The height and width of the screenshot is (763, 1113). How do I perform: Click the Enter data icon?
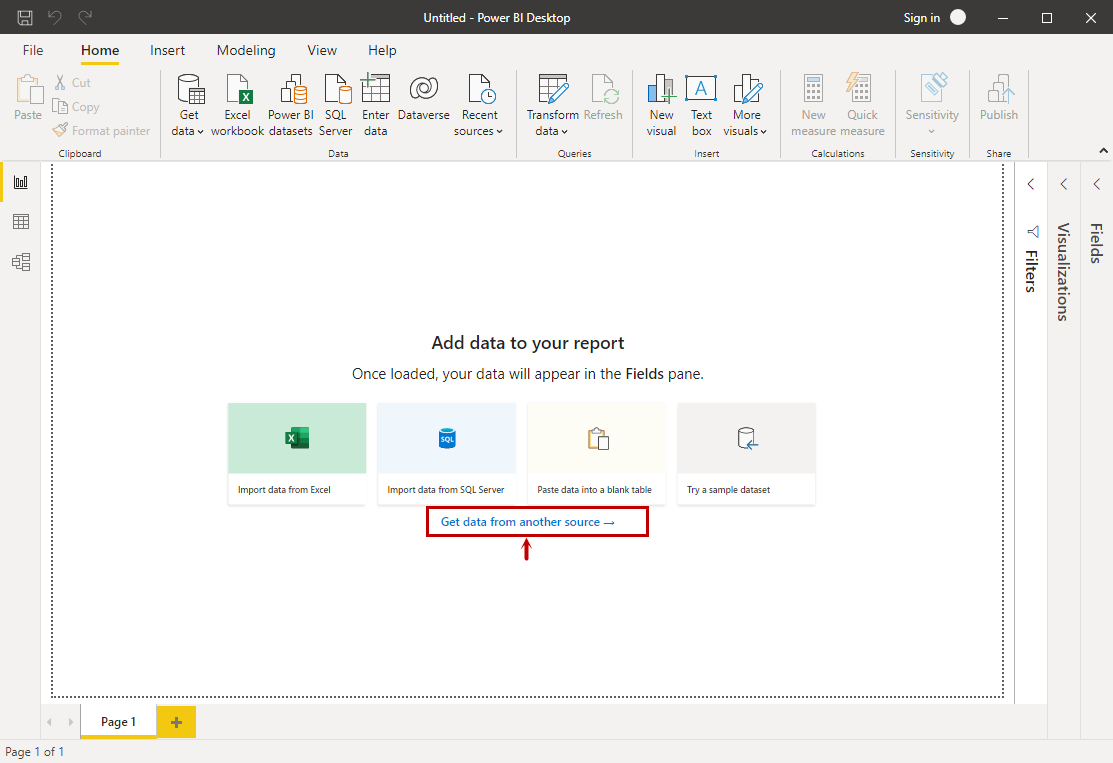pos(376,90)
